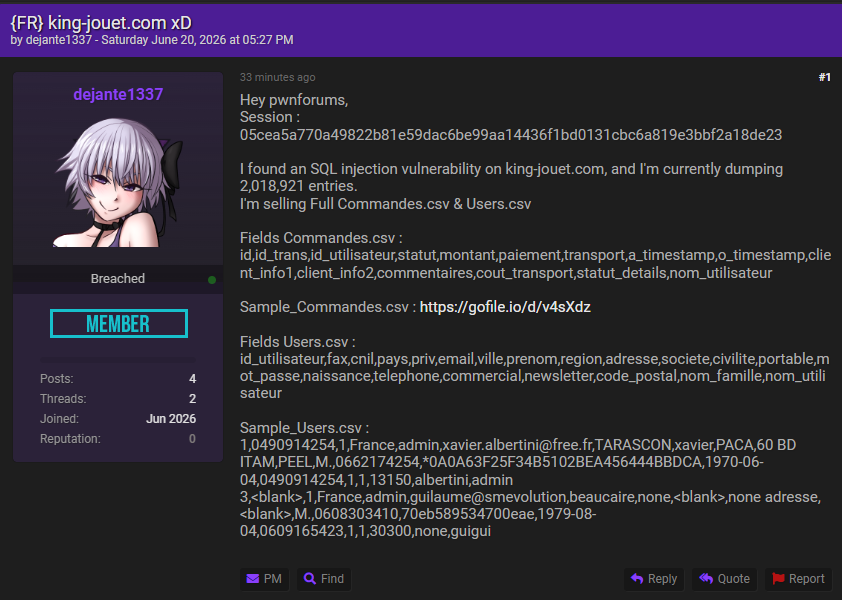Open the gofile.io sample link
The height and width of the screenshot is (600, 842).
coord(505,307)
